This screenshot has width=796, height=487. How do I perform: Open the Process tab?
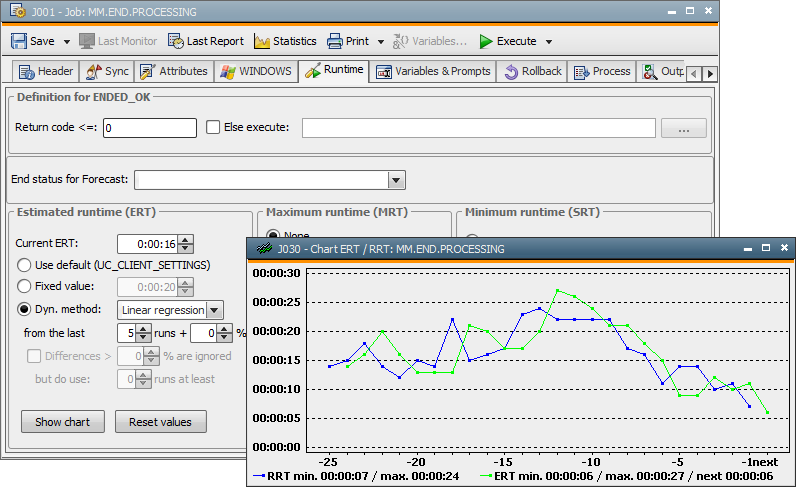(x=602, y=71)
